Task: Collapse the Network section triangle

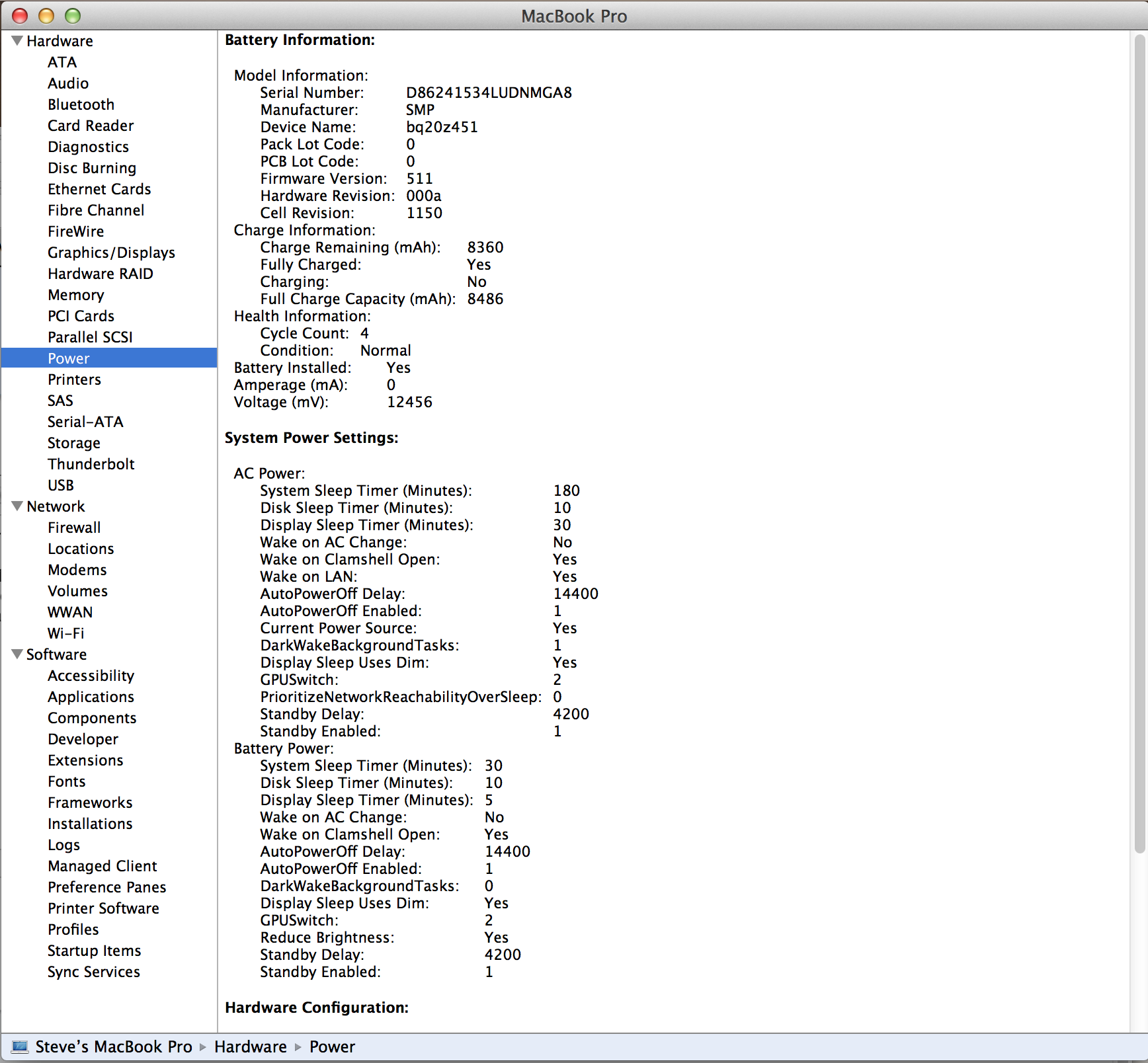Action: coord(17,506)
